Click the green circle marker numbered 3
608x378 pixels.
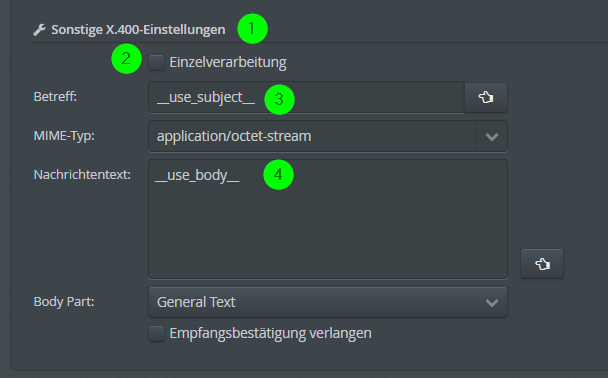pos(280,100)
